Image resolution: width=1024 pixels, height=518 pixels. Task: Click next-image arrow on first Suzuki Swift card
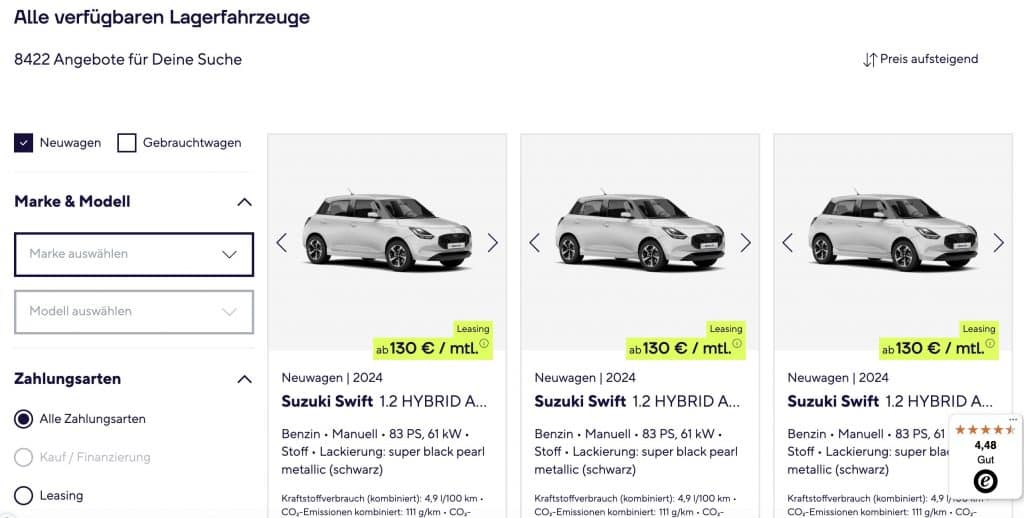click(x=492, y=242)
